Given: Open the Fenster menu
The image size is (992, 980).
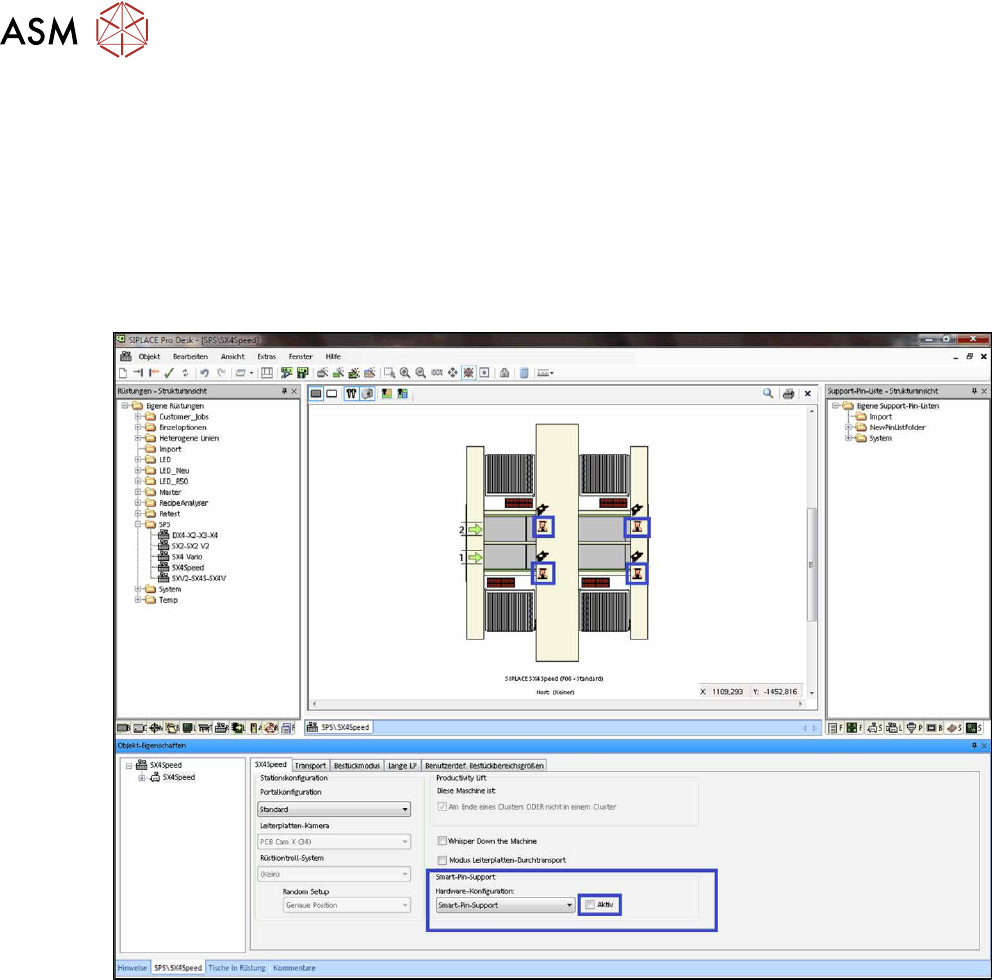Looking at the screenshot, I should pos(301,356).
